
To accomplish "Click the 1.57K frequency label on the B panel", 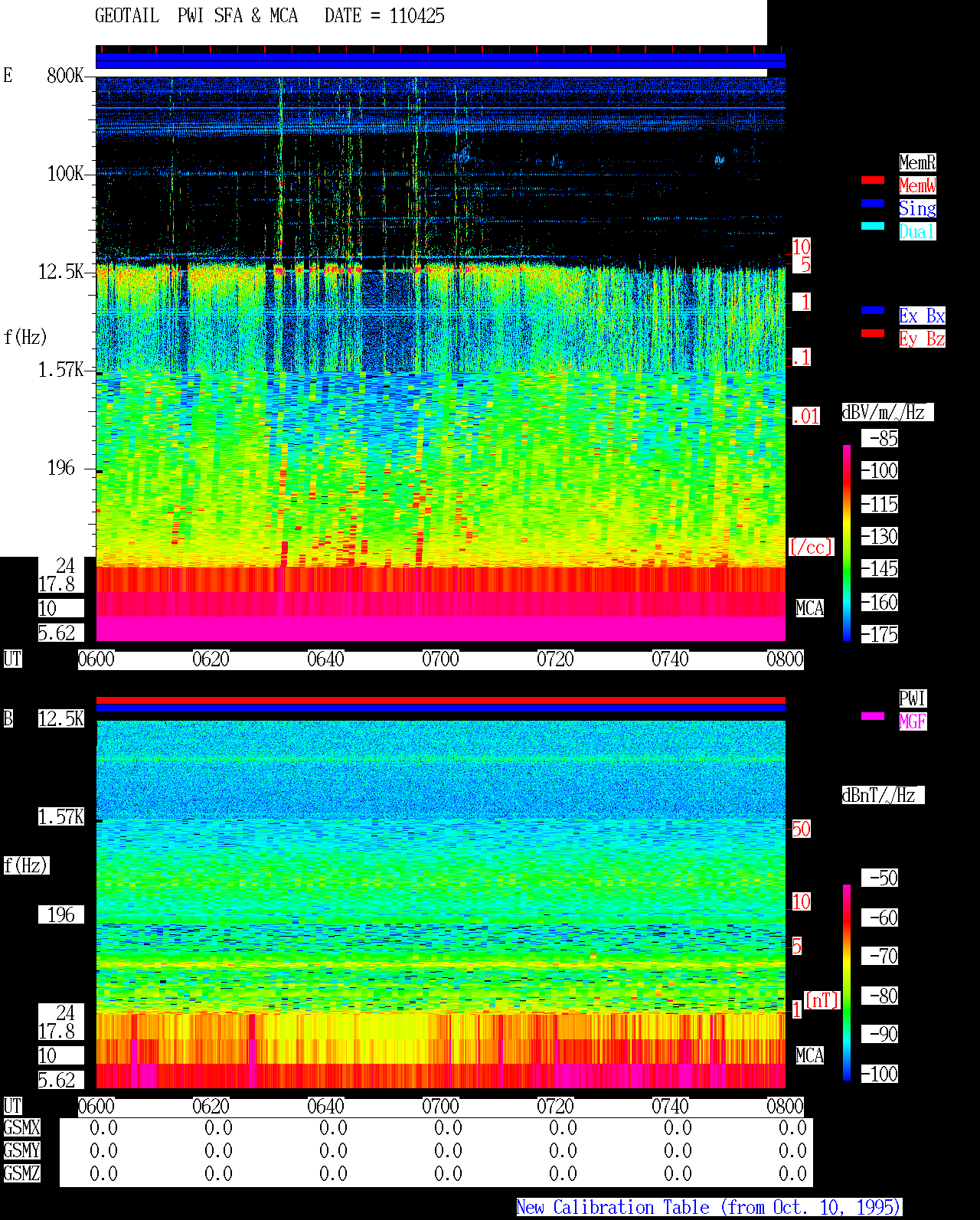I will (x=61, y=817).
